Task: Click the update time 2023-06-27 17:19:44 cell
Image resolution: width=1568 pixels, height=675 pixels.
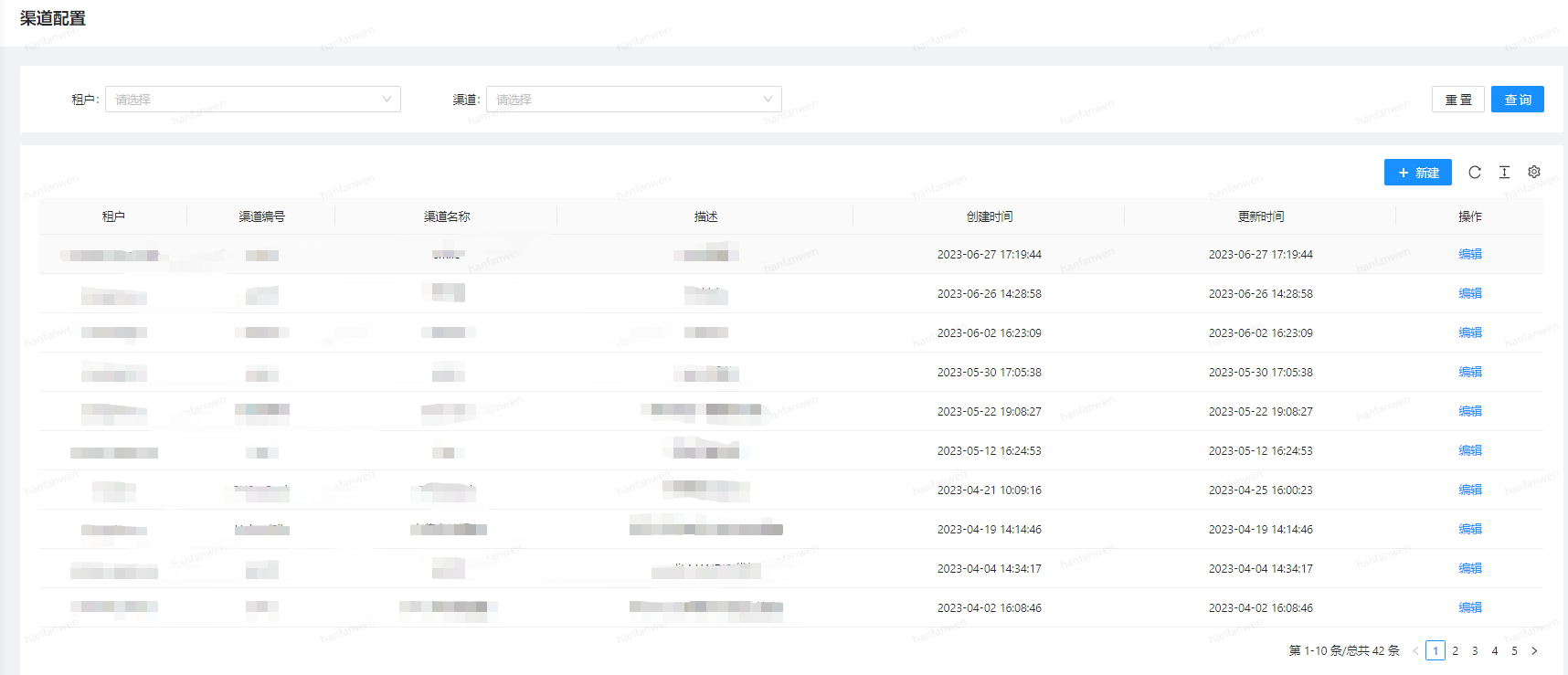Action: 1261,255
